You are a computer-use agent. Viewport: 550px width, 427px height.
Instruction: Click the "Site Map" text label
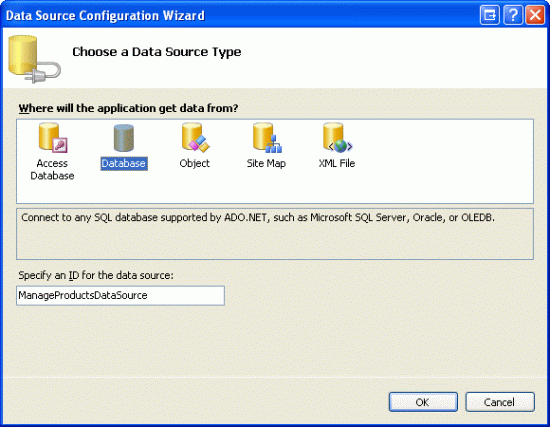pyautogui.click(x=266, y=164)
